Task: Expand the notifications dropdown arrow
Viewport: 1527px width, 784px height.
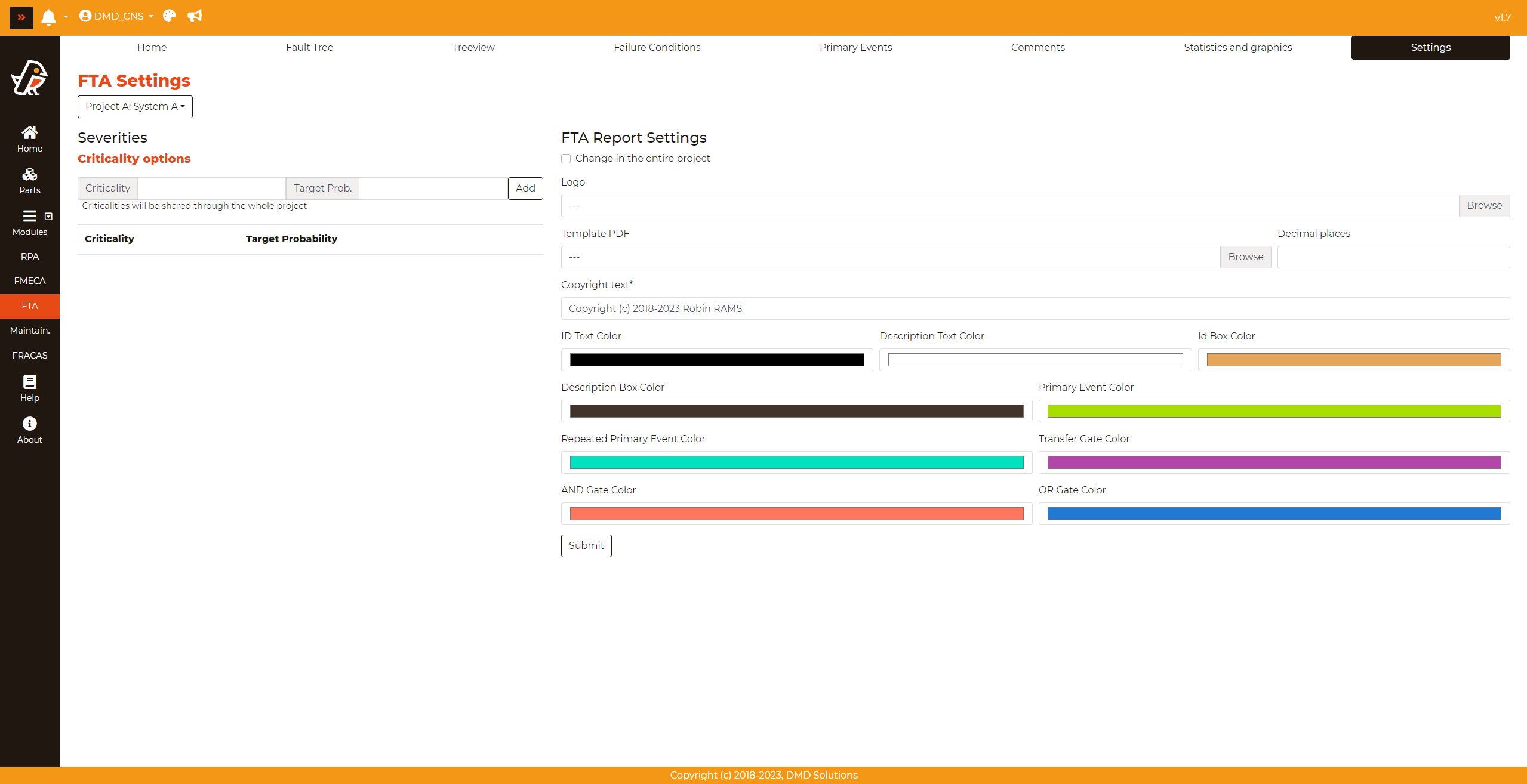Action: click(x=66, y=17)
